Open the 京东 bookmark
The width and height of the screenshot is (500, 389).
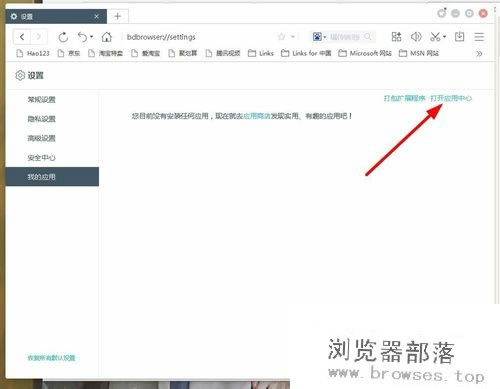click(x=69, y=53)
